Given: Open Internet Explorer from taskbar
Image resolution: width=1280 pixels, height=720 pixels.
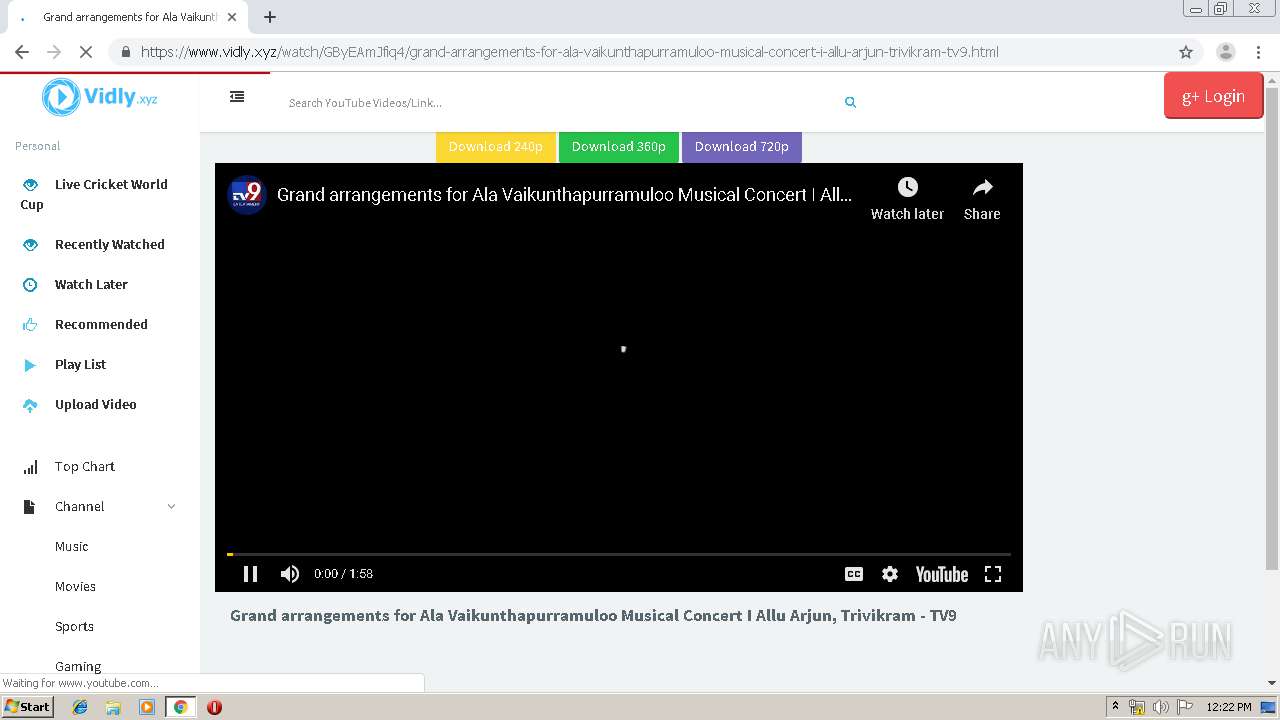Looking at the screenshot, I should [x=80, y=707].
